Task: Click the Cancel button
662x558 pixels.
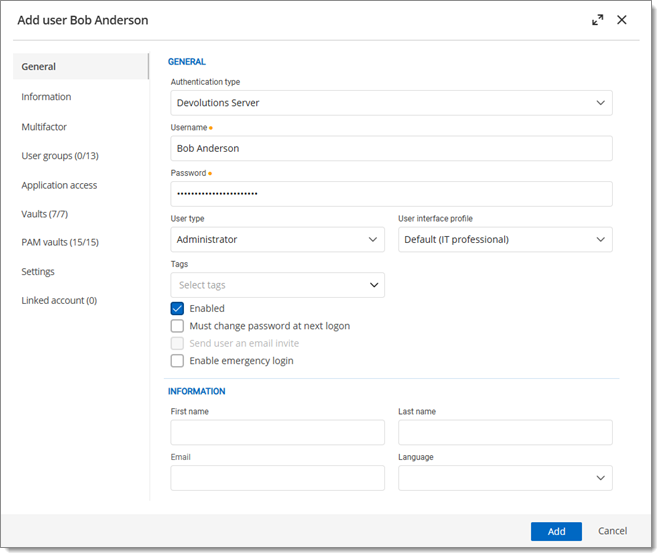Action: tap(612, 531)
